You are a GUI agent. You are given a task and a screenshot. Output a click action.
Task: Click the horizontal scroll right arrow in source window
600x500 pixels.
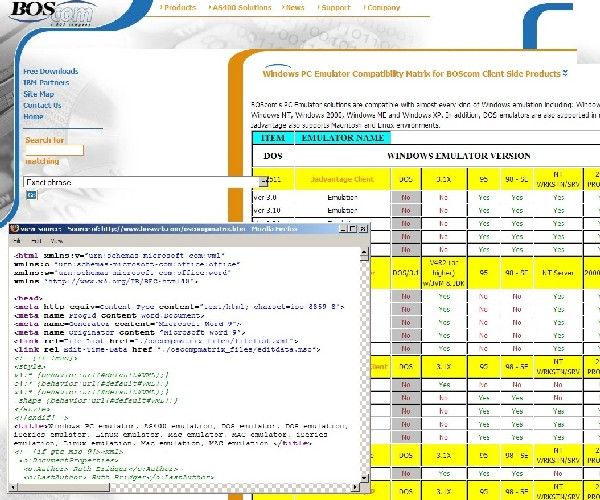click(x=355, y=487)
